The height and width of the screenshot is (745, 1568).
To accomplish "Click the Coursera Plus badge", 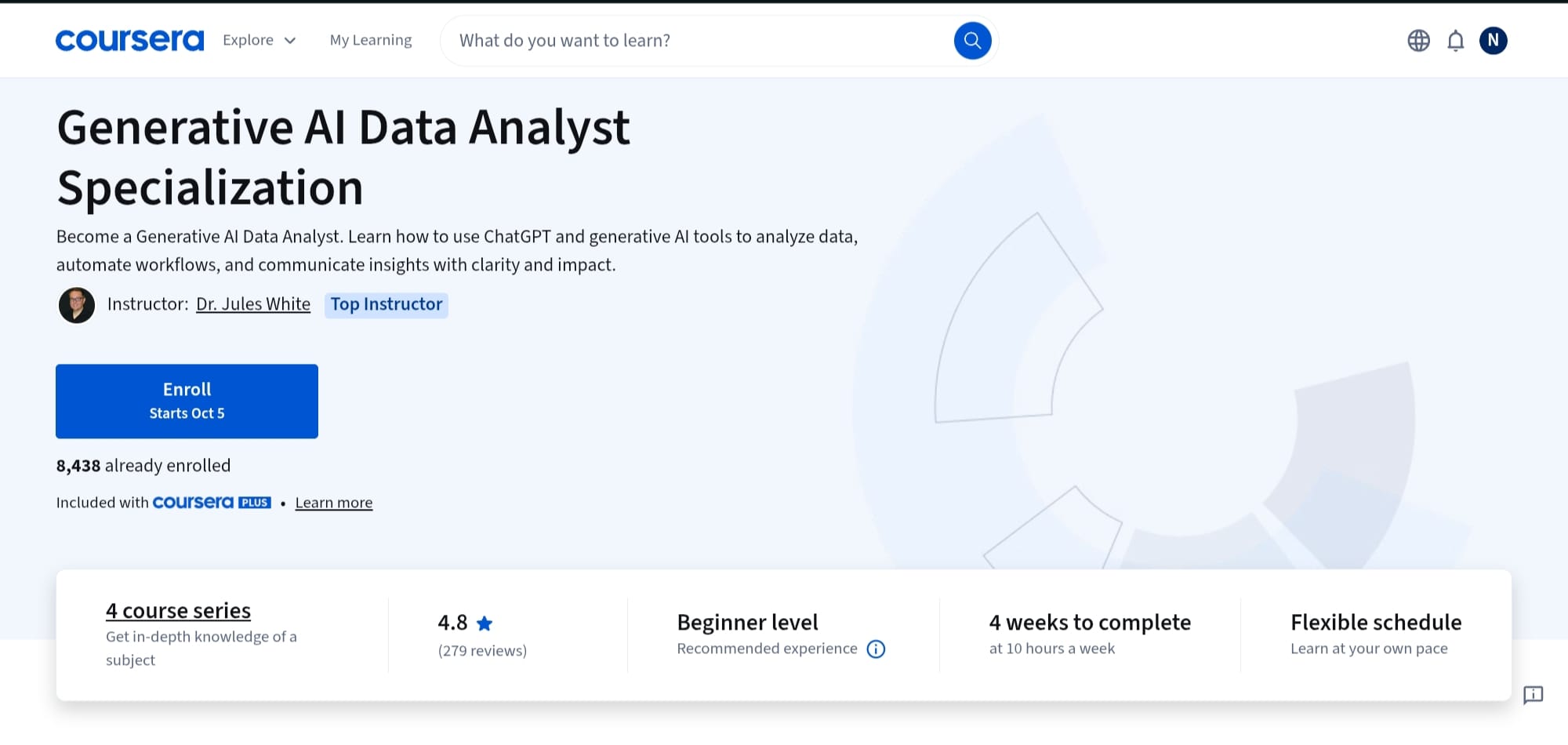I will (212, 502).
